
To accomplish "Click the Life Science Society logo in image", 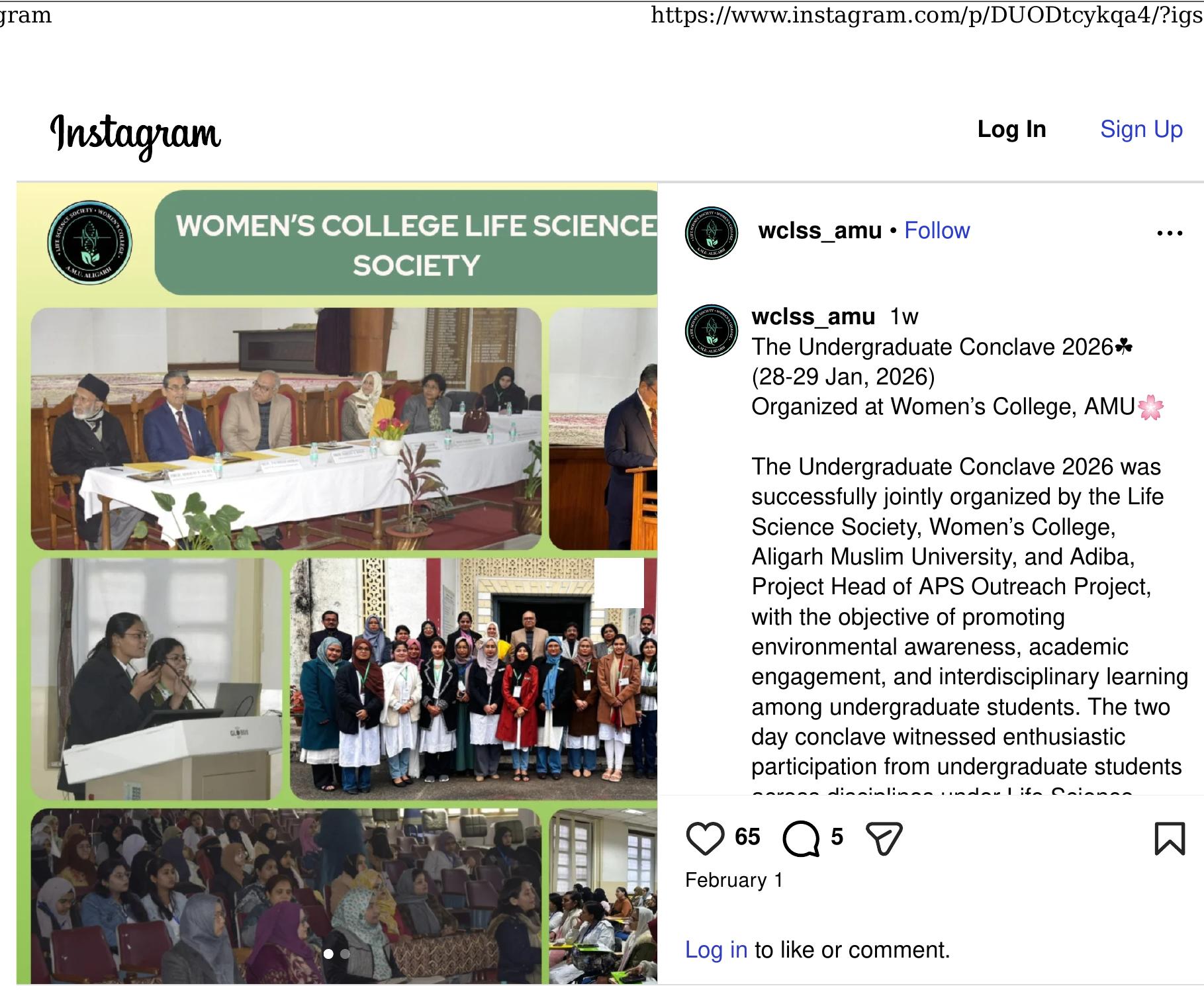I will (90, 243).
